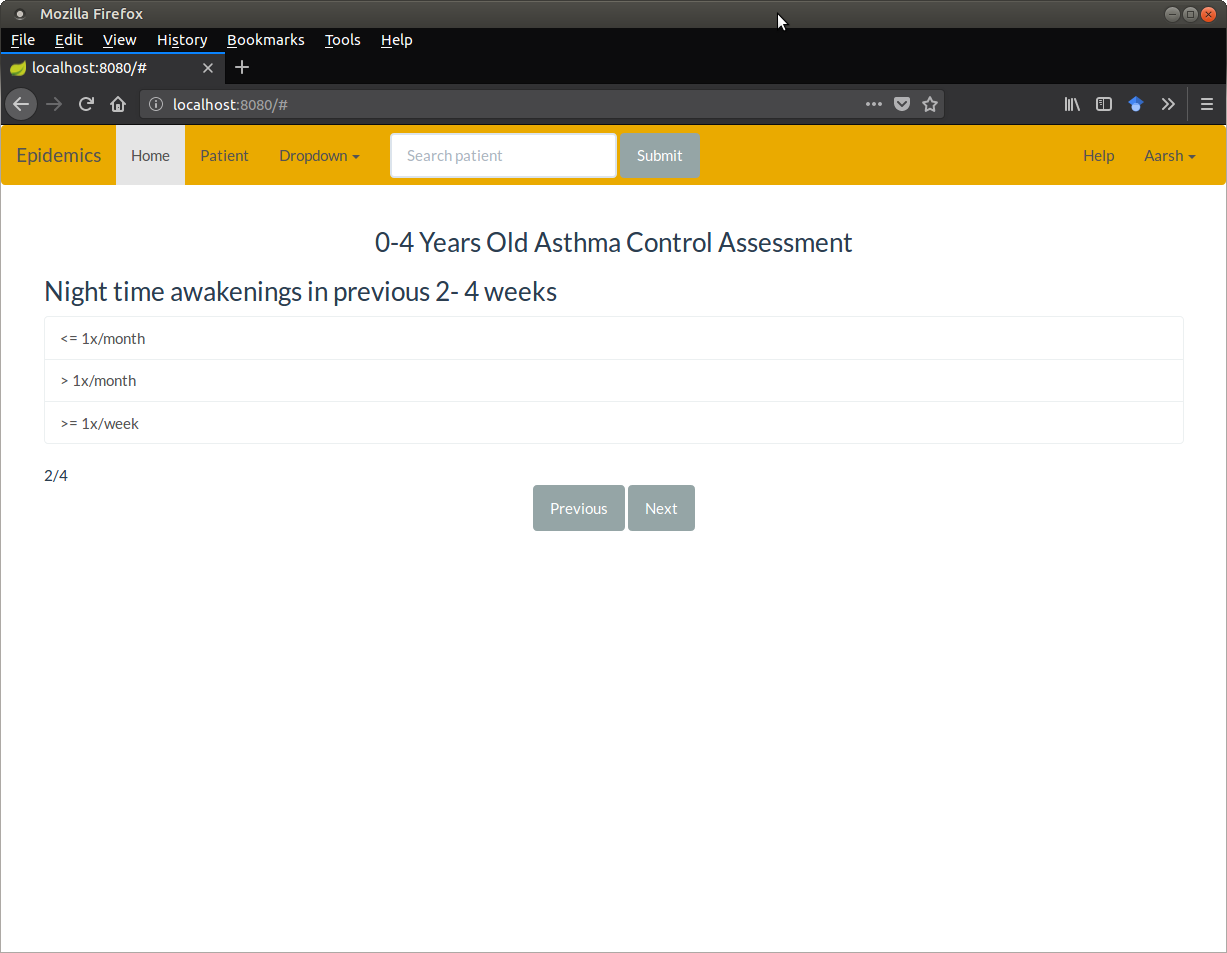1227x953 pixels.
Task: Open the Tools menu
Action: (x=343, y=40)
